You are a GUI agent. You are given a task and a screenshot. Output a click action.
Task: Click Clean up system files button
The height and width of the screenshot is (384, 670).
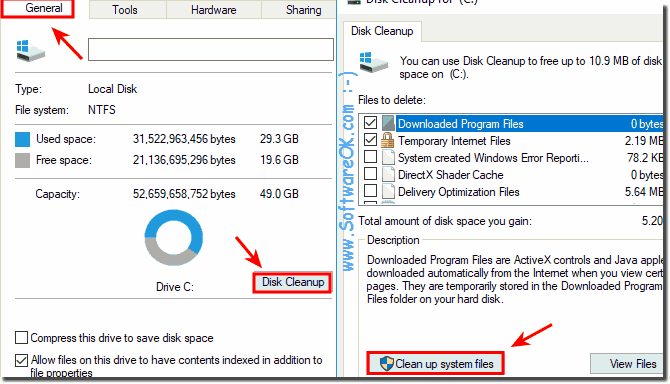pos(435,363)
